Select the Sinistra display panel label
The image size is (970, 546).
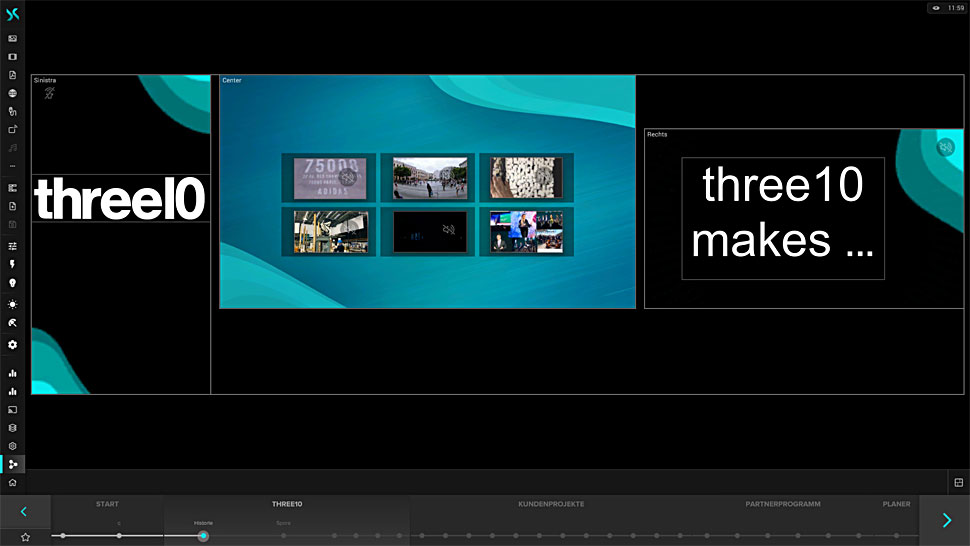click(x=45, y=80)
